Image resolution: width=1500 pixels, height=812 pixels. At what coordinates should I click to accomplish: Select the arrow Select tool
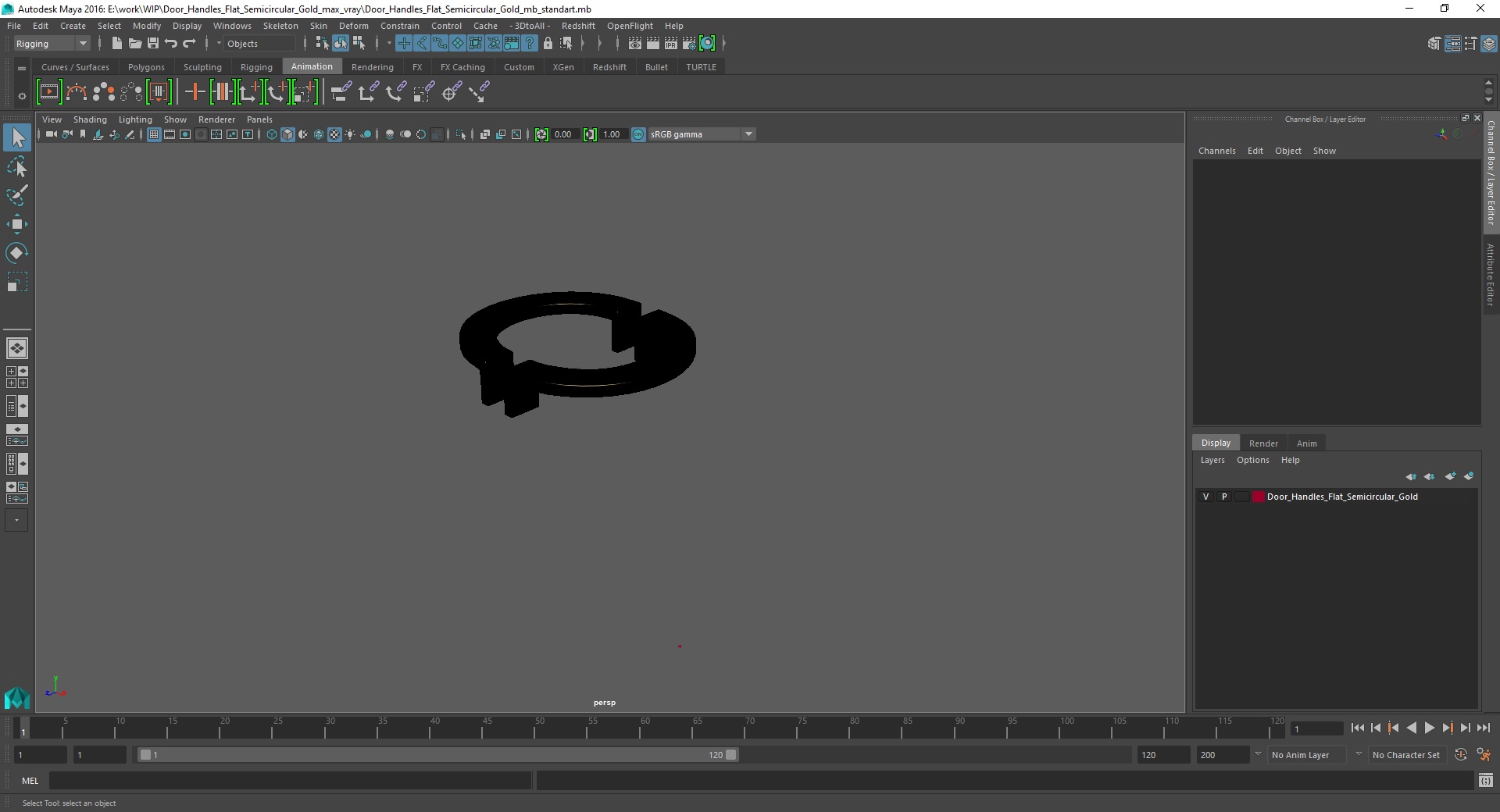(17, 138)
